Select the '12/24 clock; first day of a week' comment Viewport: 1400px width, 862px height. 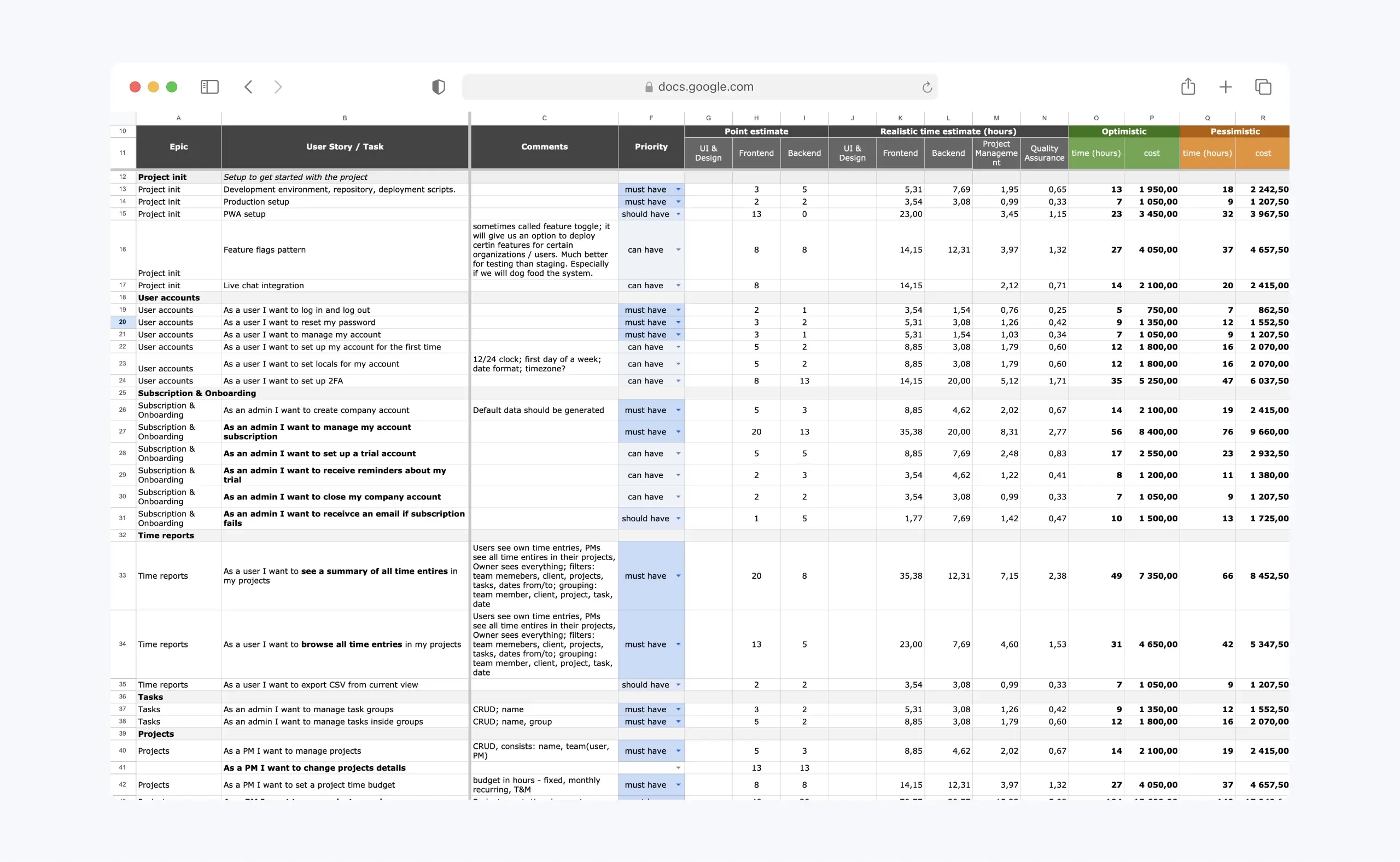click(544, 364)
